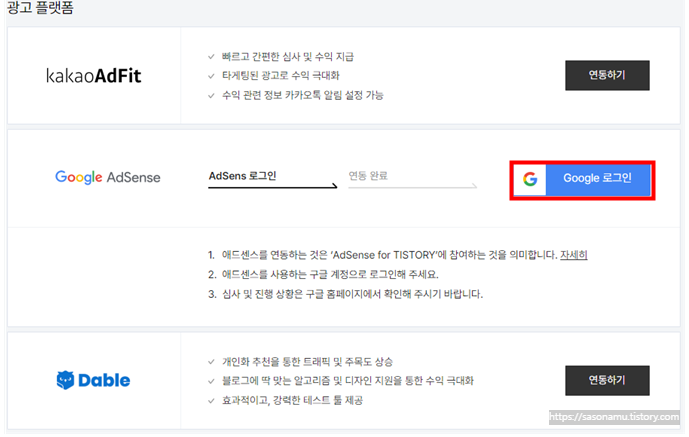Click text 'AdSense for TISTORY'에 참여하는 것을
The image size is (689, 437).
tap(419, 255)
